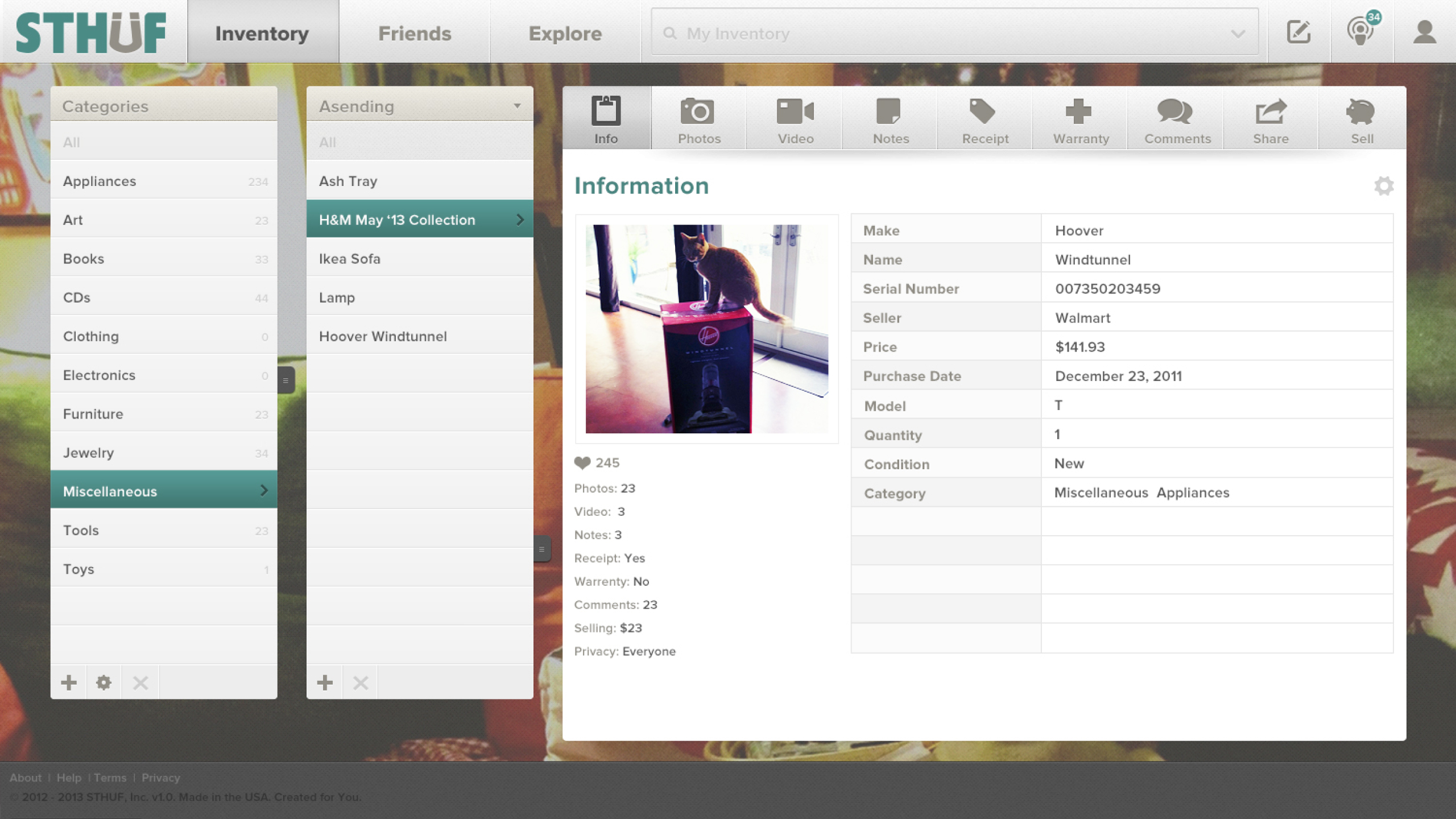Screen dimensions: 1456x819
Task: Click the cat on Hoover box photo
Action: 706,328
